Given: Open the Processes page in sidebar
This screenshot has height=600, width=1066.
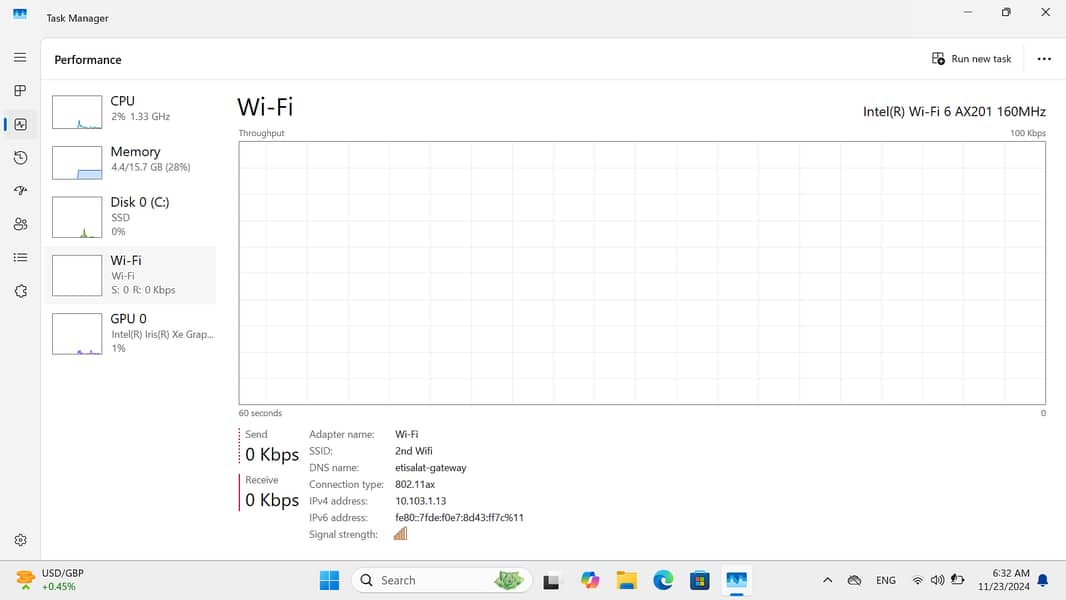Looking at the screenshot, I should point(20,91).
